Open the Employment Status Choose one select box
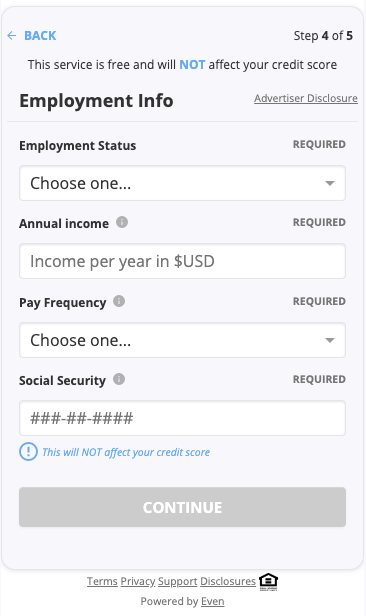This screenshot has height=616, width=366. click(x=183, y=183)
